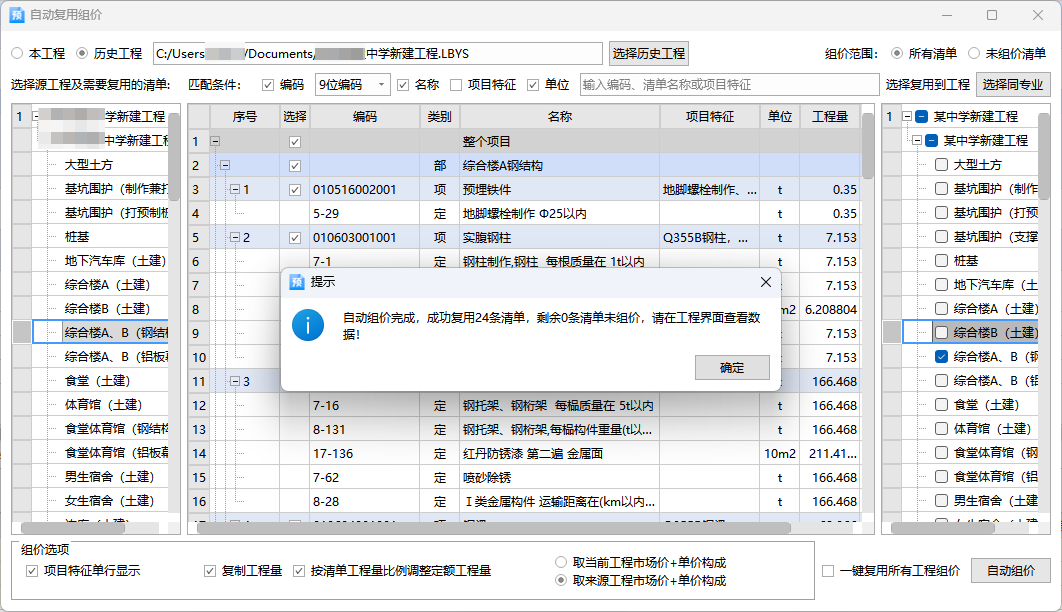Click the blue info icon in the prompt
This screenshot has height=612, width=1062.
coord(308,325)
